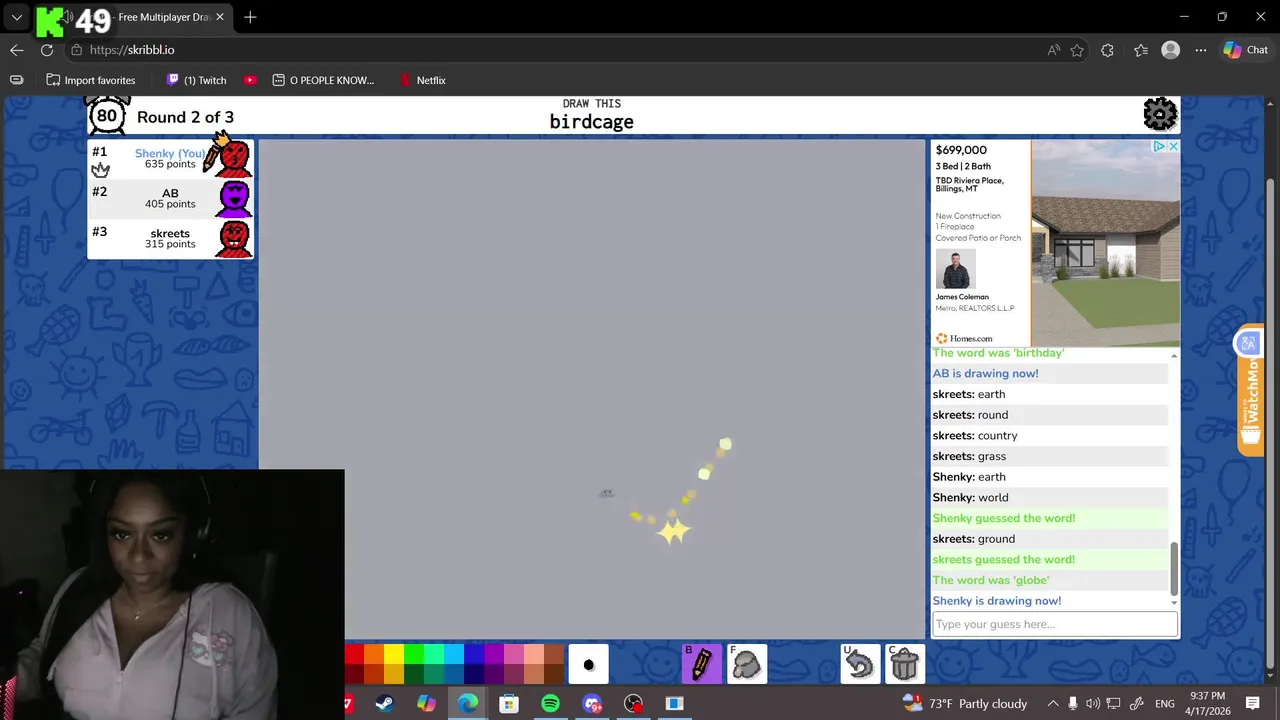The width and height of the screenshot is (1280, 720).
Task: Open the volume control in tray
Action: click(1093, 704)
